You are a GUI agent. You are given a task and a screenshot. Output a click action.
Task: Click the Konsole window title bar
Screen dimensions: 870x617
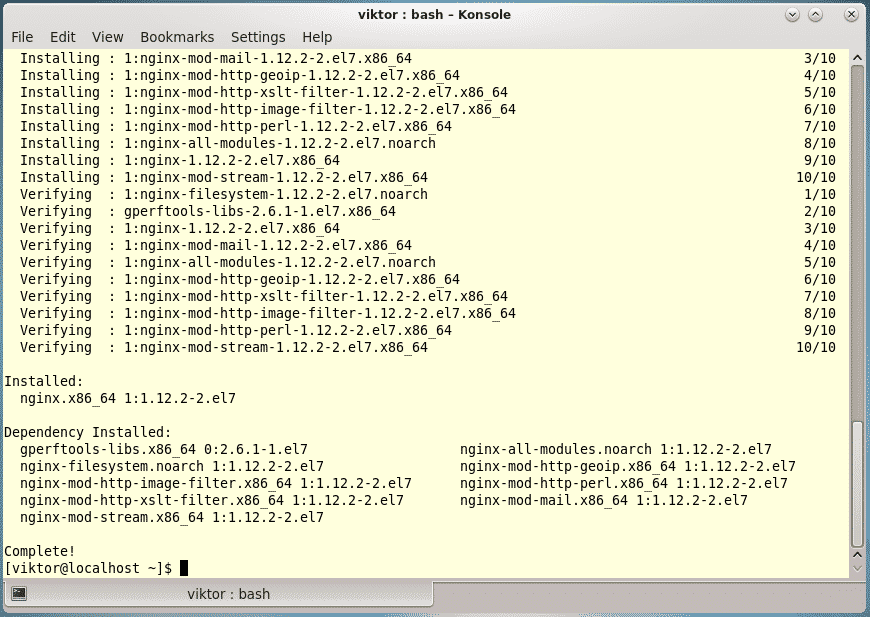(x=434, y=14)
